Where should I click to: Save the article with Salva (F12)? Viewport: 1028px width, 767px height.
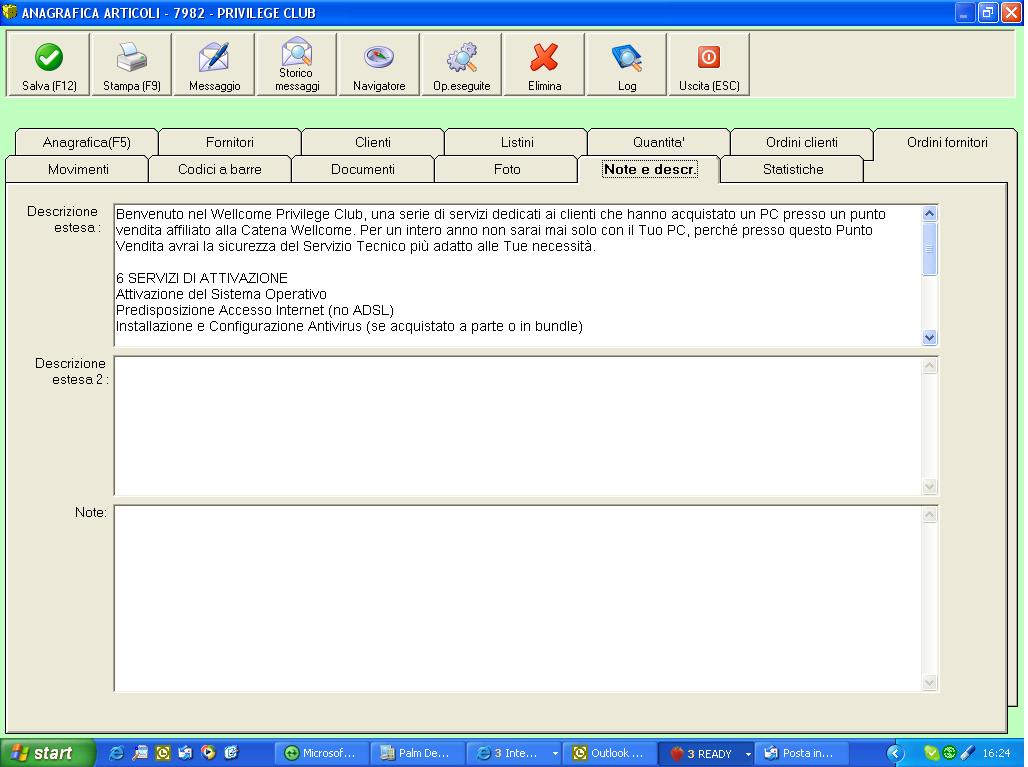click(49, 65)
